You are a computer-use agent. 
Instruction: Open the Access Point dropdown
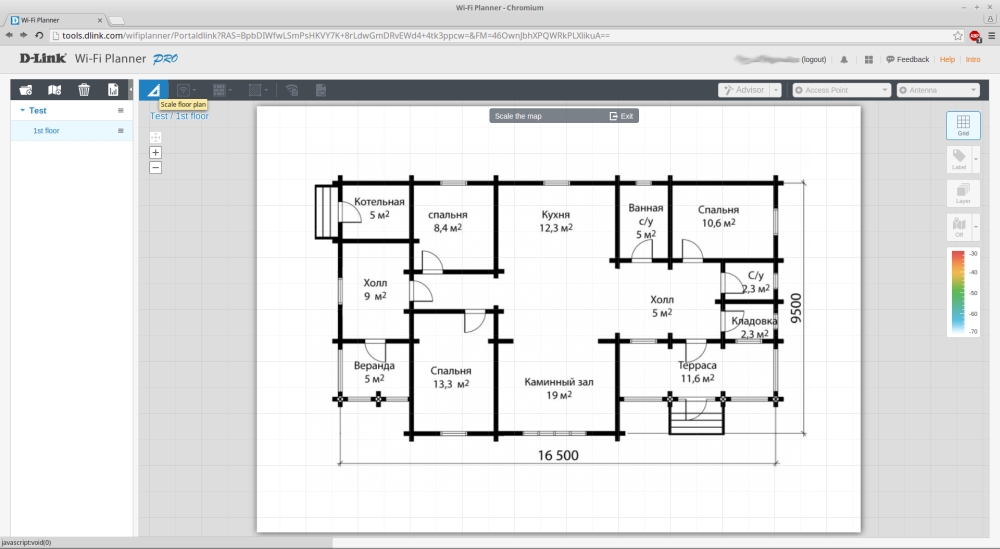(x=841, y=90)
